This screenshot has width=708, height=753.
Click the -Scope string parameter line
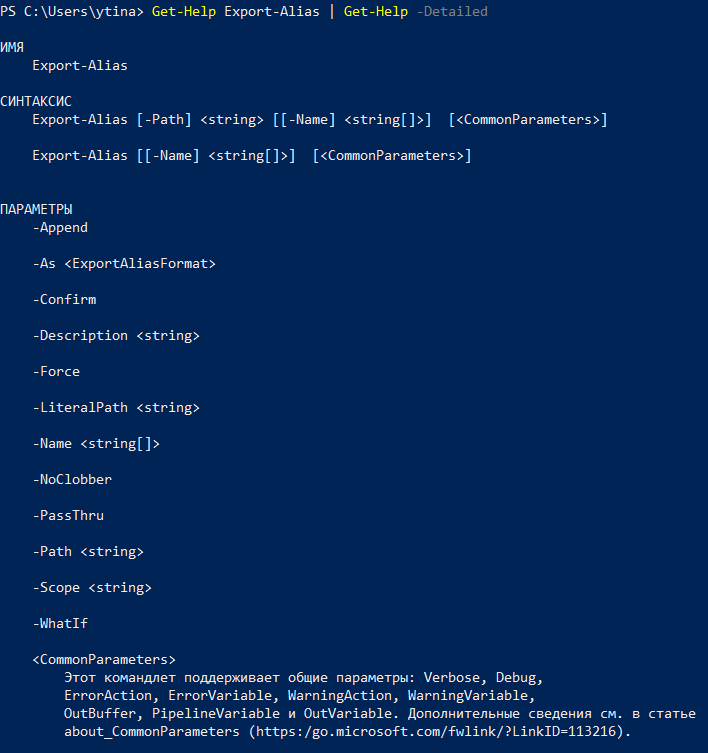[92, 587]
